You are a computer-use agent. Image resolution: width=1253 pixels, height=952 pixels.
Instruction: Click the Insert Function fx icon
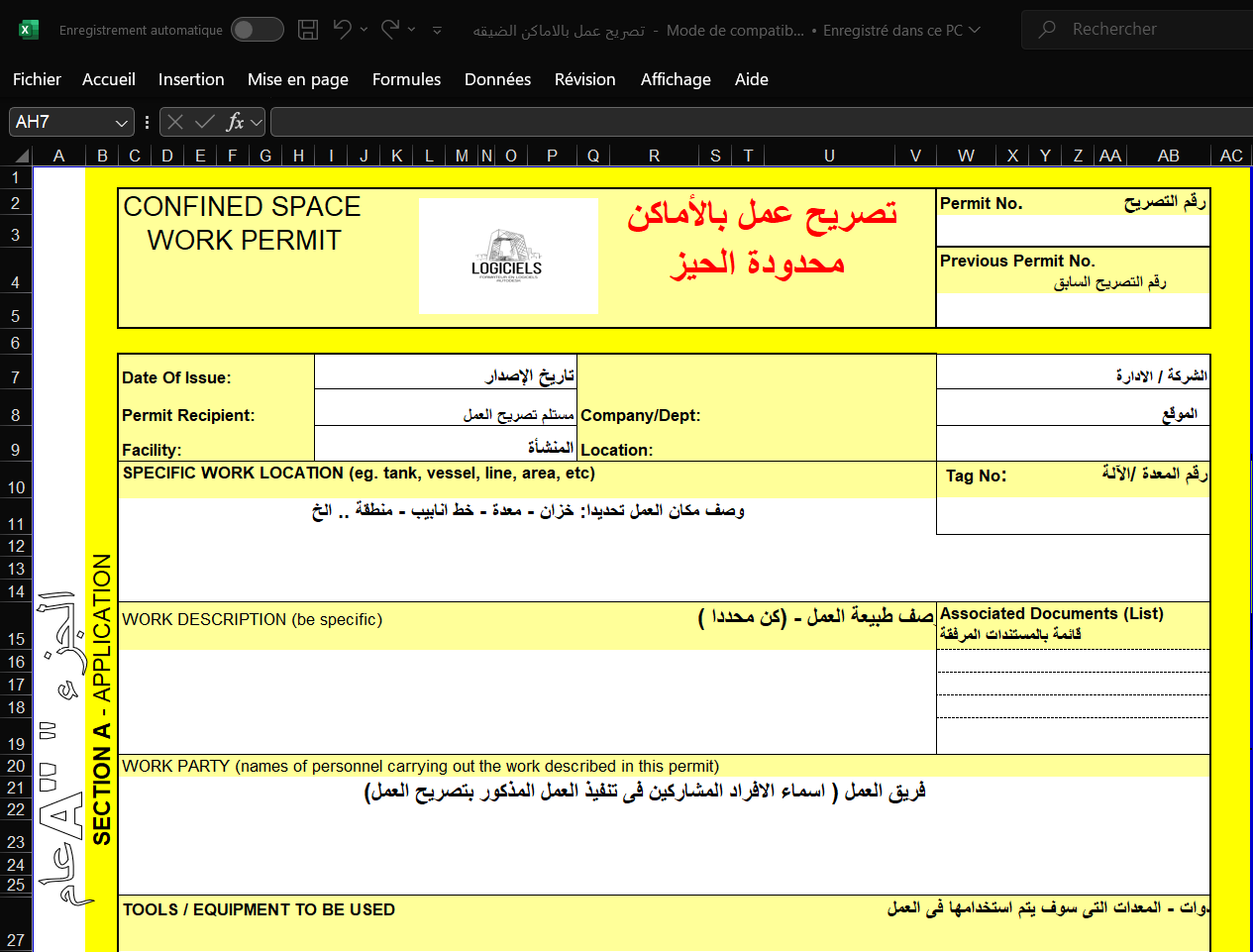tap(235, 122)
